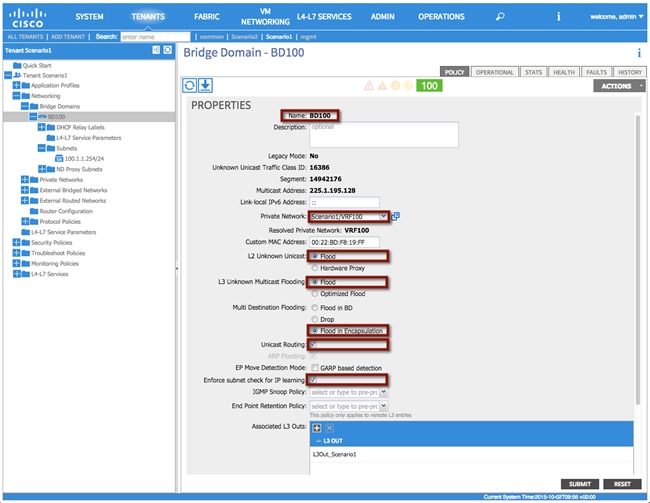Collapse Networking folder
This screenshot has height=503, width=650.
point(16,96)
